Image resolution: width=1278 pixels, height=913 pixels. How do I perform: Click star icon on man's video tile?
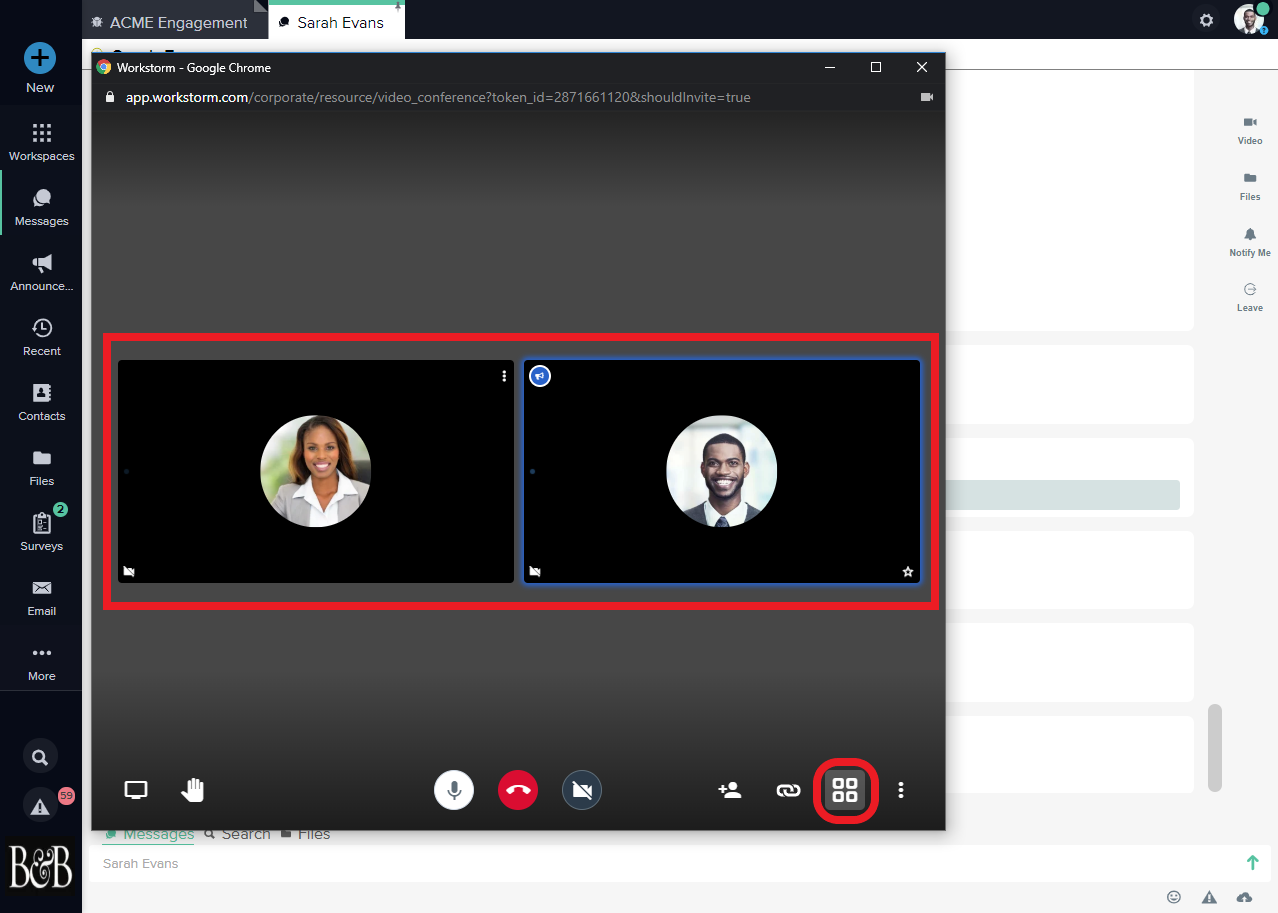tap(908, 572)
